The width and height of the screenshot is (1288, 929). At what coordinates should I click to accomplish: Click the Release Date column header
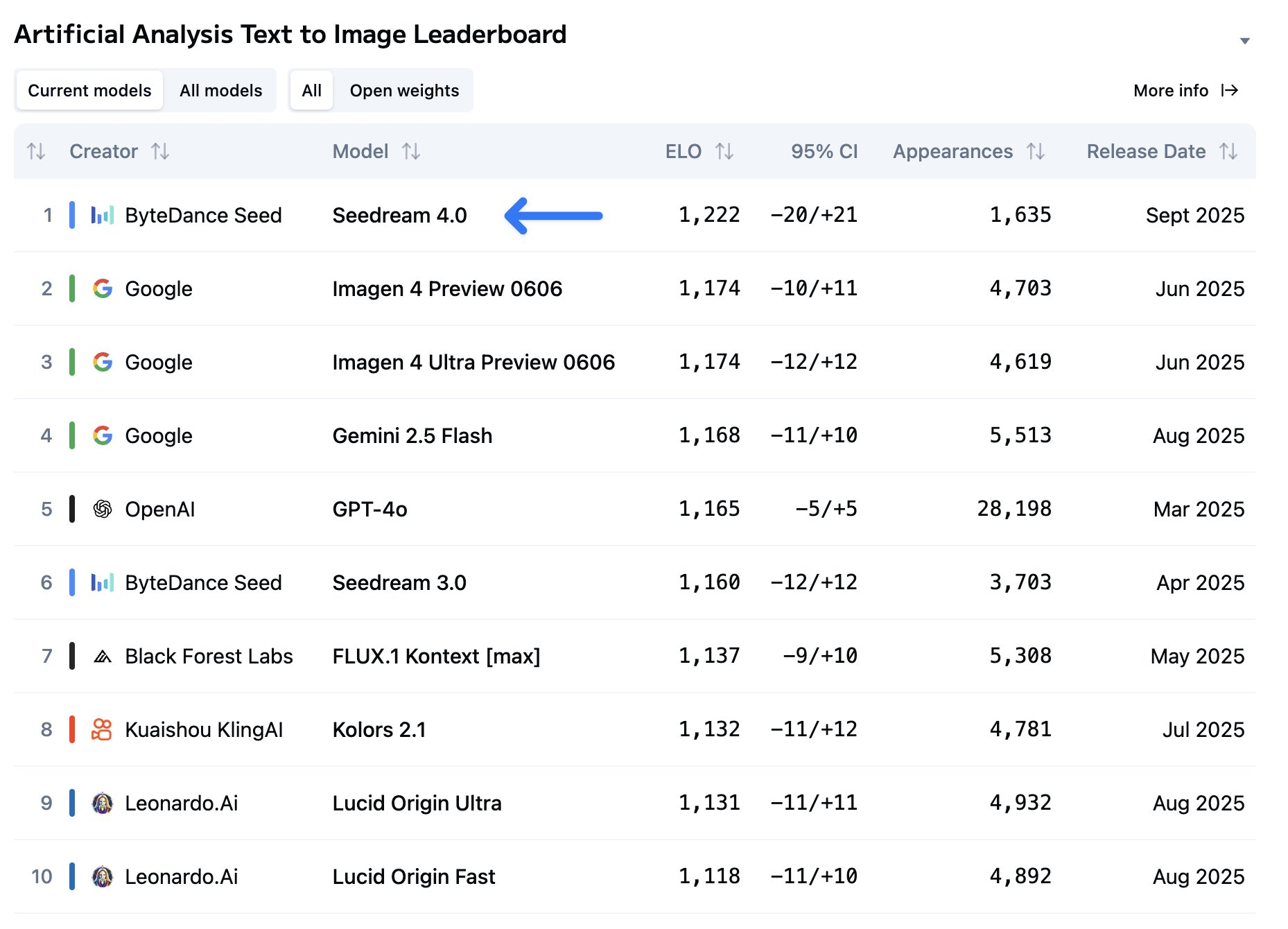(x=1146, y=151)
